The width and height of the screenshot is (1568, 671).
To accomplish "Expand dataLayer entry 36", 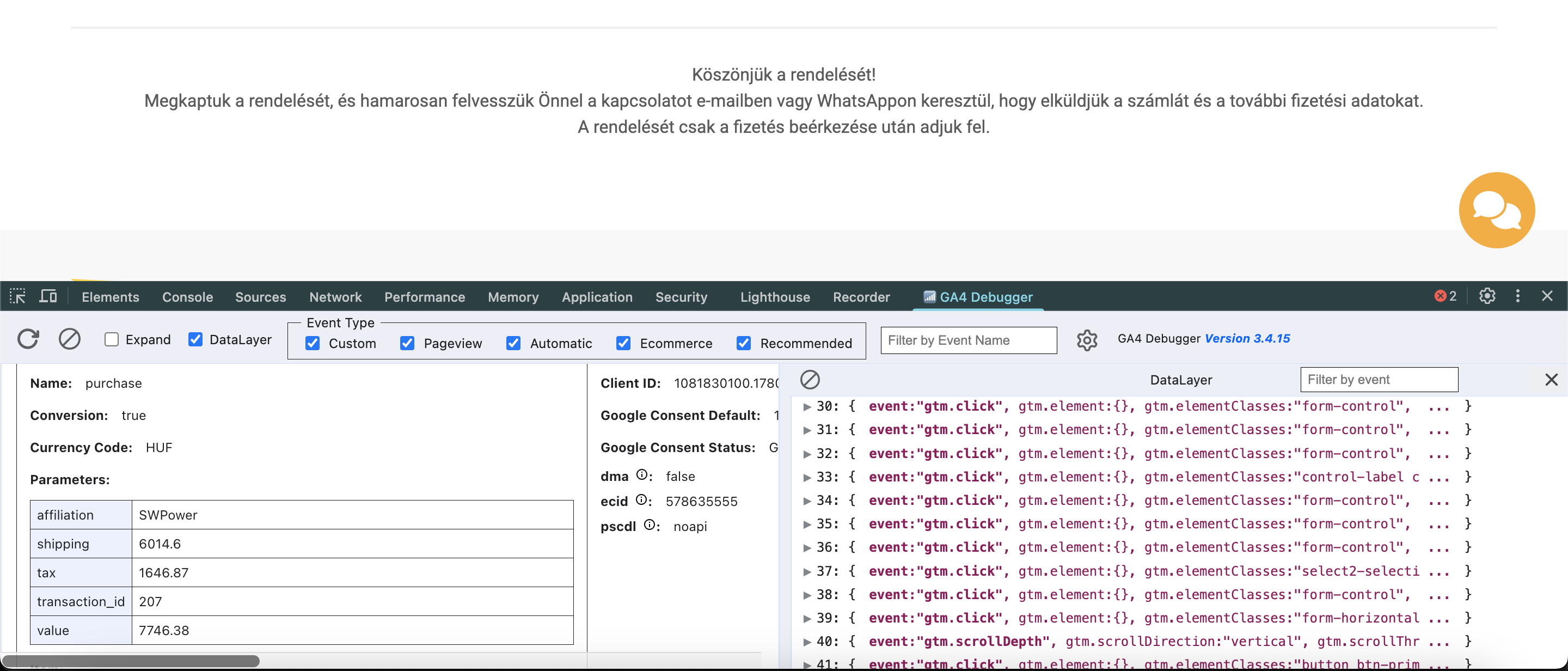I will 807,548.
